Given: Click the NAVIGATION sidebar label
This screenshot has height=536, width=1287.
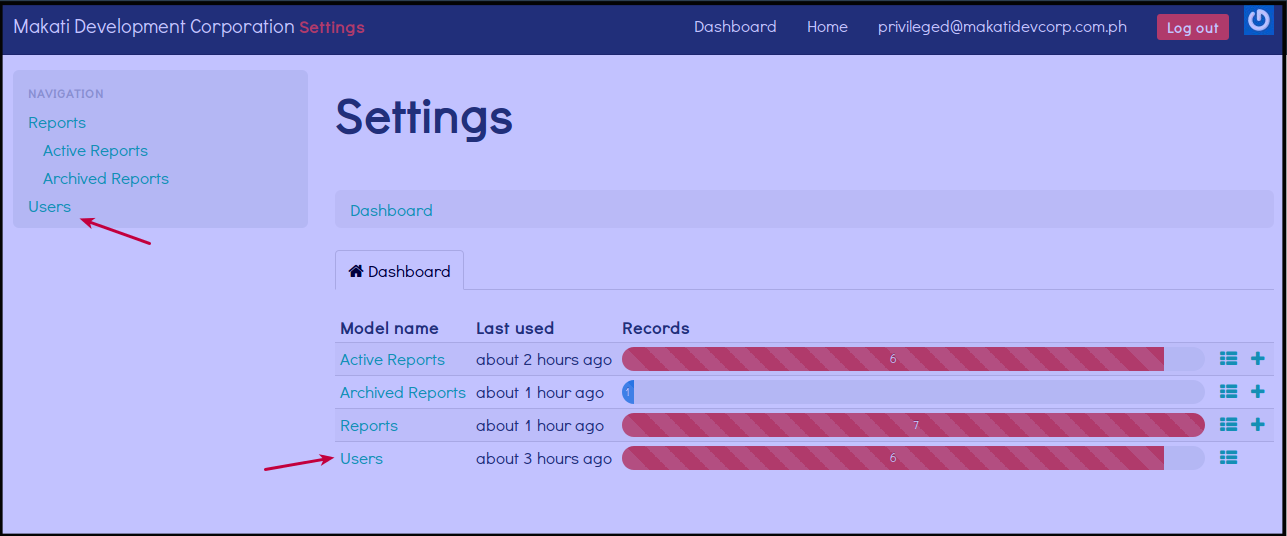Looking at the screenshot, I should click(x=66, y=94).
